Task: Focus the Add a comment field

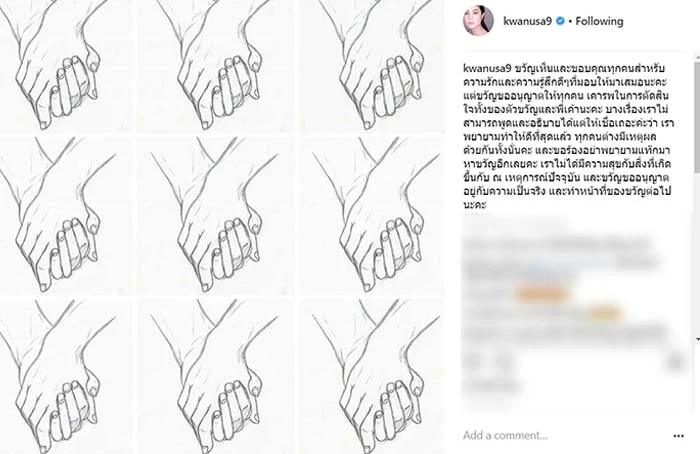Action: coord(505,435)
